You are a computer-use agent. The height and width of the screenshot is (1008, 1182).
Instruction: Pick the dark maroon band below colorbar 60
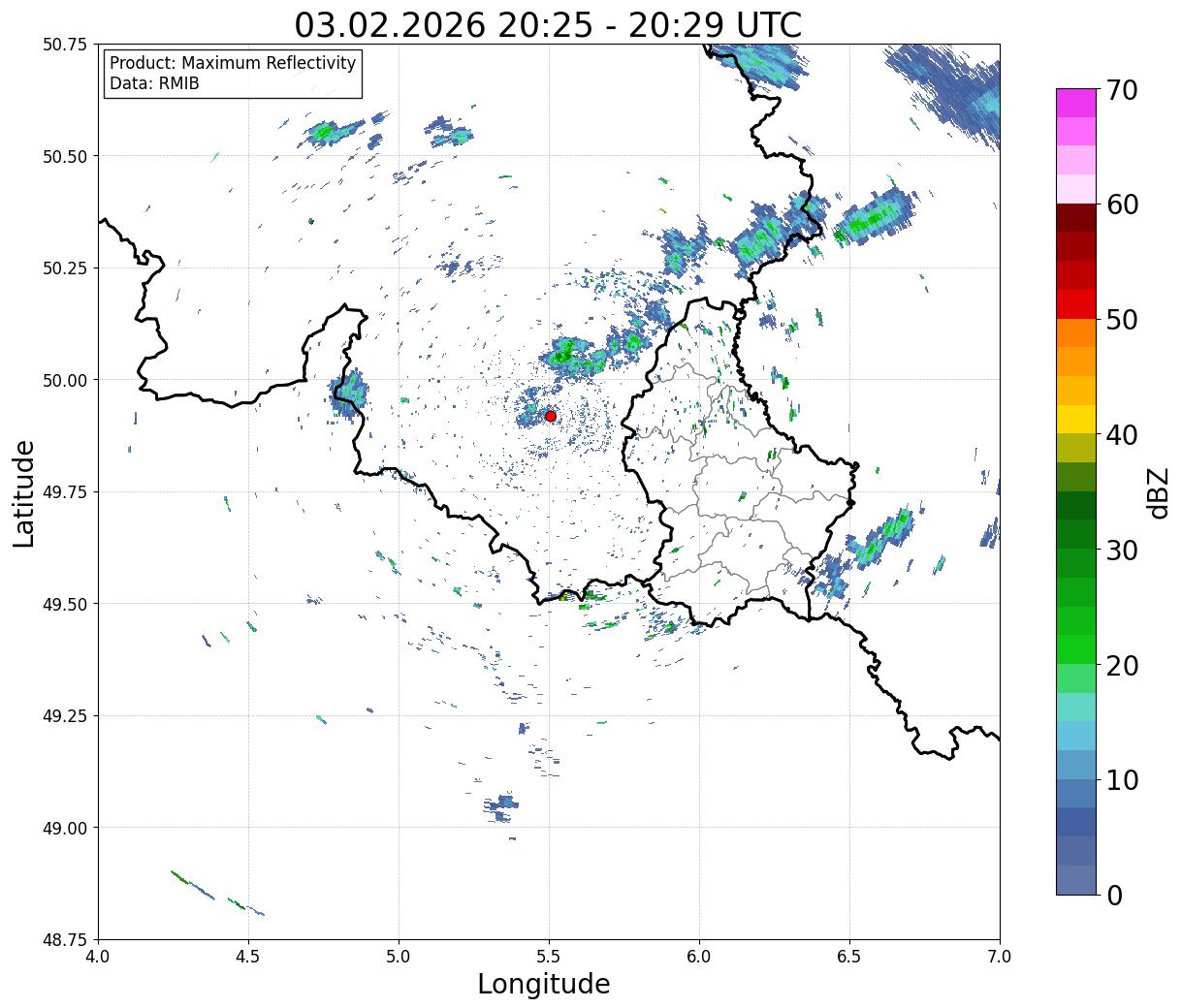pyautogui.click(x=1075, y=218)
